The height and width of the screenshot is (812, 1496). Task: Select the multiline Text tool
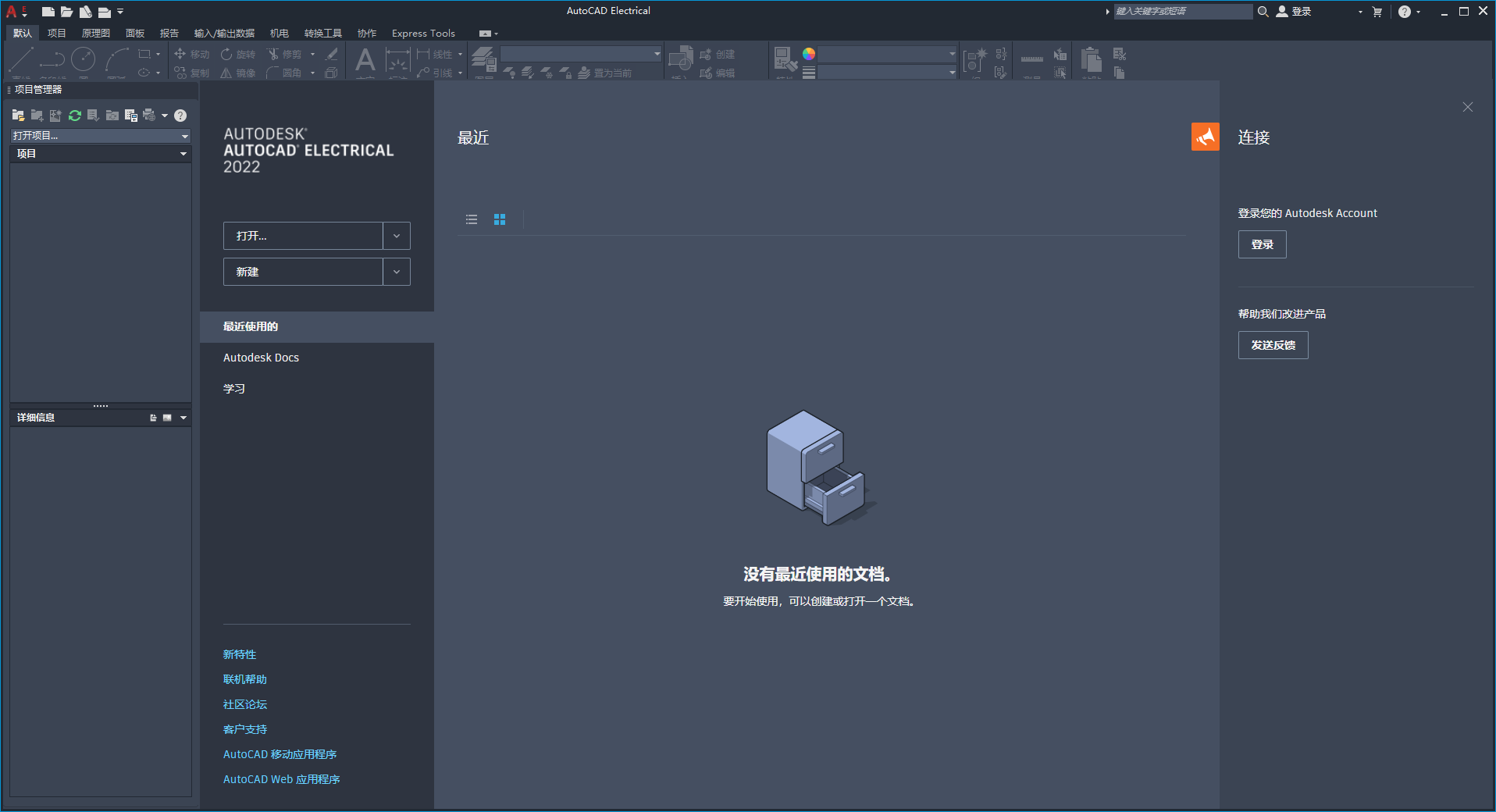coord(365,61)
